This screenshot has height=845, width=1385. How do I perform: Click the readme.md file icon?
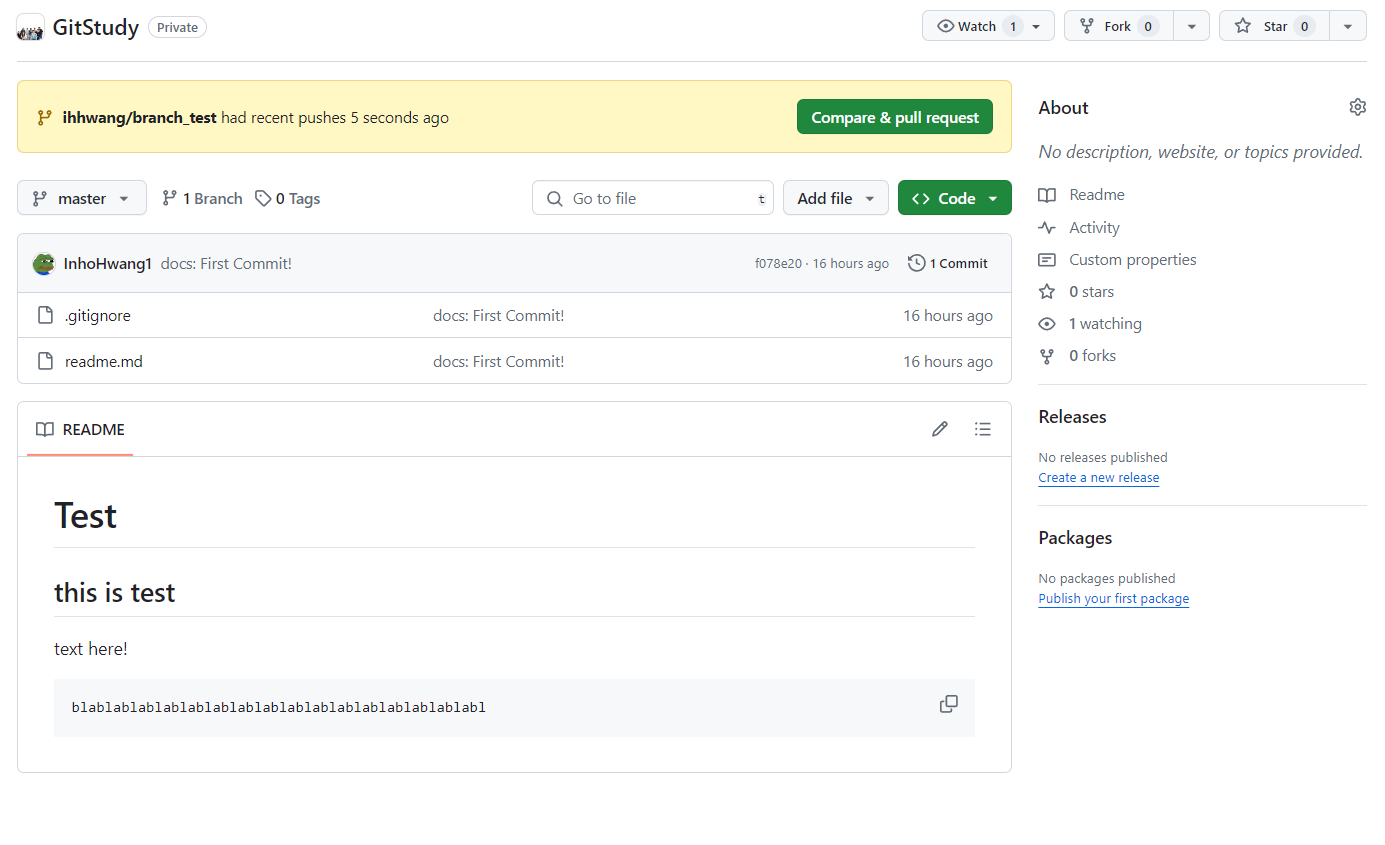[x=45, y=361]
